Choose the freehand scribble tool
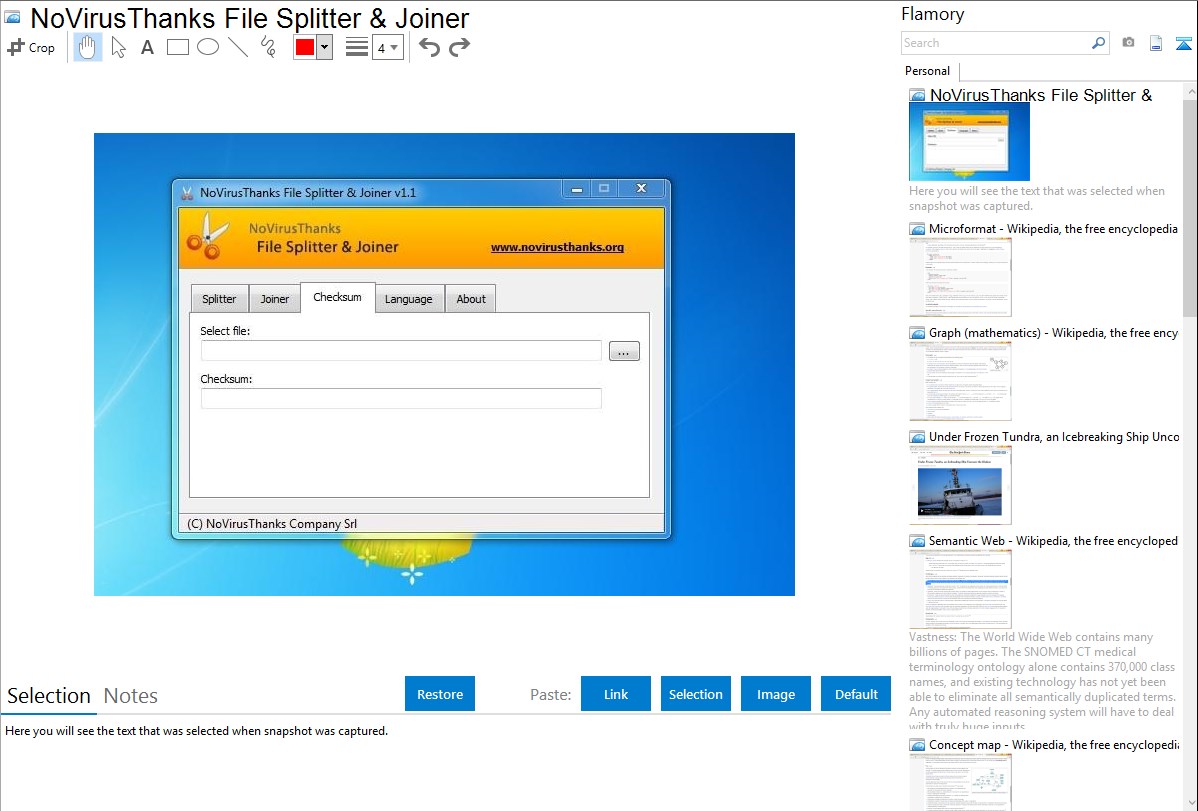This screenshot has height=811, width=1198. coord(268,47)
